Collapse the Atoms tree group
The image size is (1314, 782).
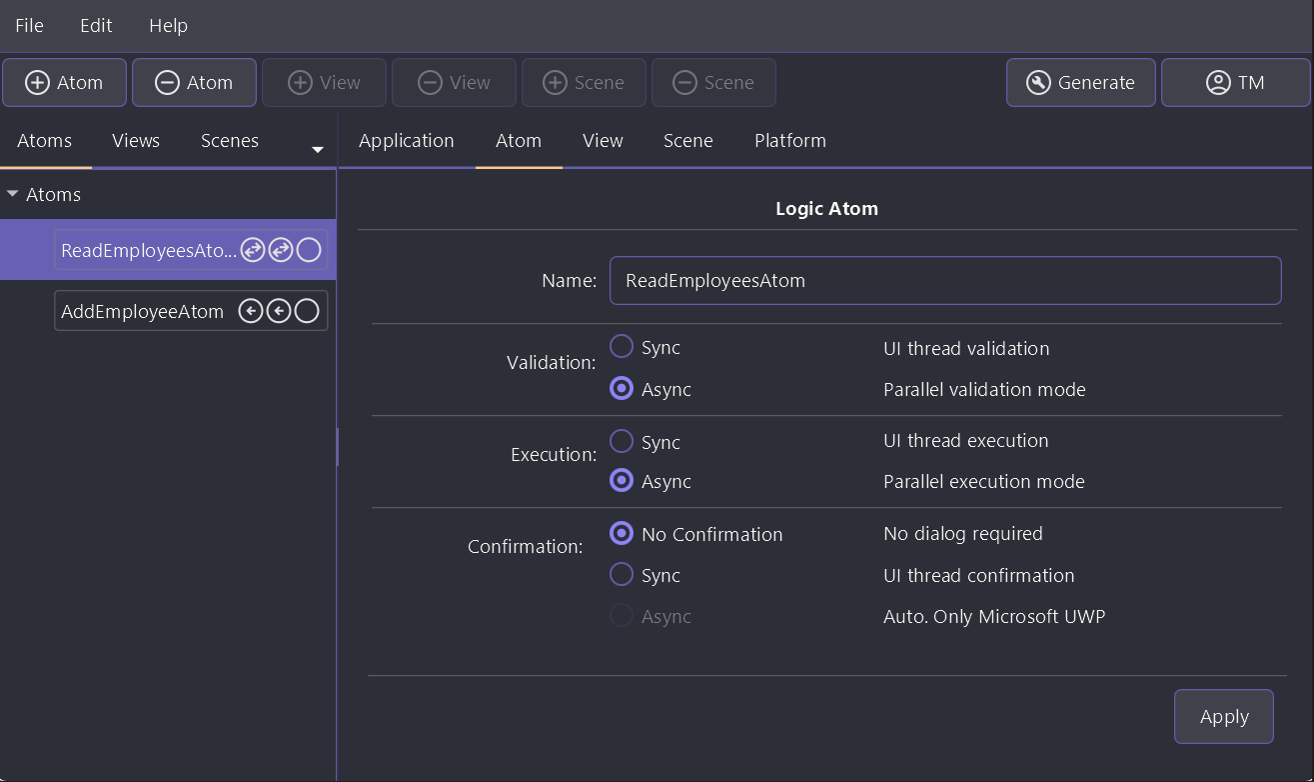[x=13, y=194]
